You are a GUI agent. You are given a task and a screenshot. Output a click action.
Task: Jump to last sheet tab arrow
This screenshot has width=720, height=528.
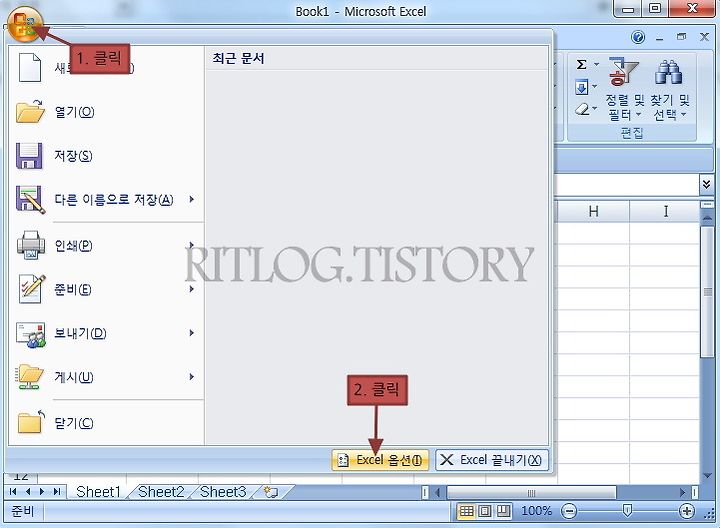coord(57,492)
